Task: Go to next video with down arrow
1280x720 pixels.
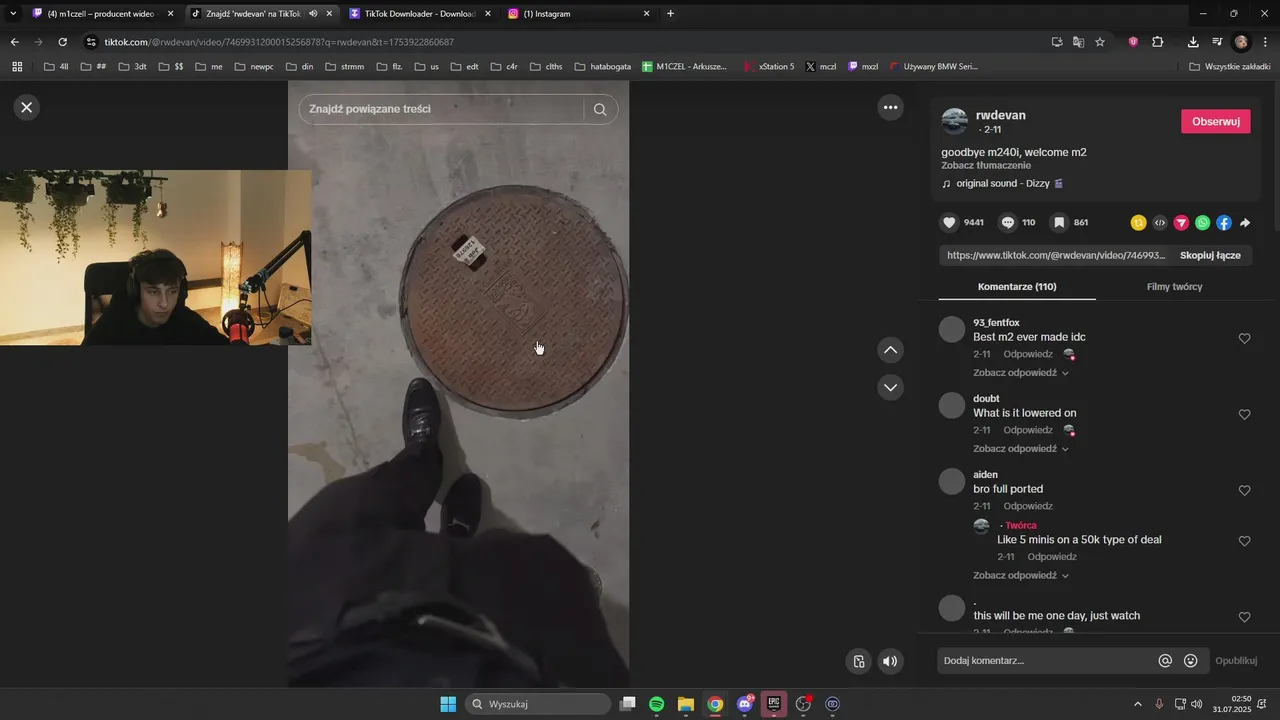Action: [x=890, y=387]
